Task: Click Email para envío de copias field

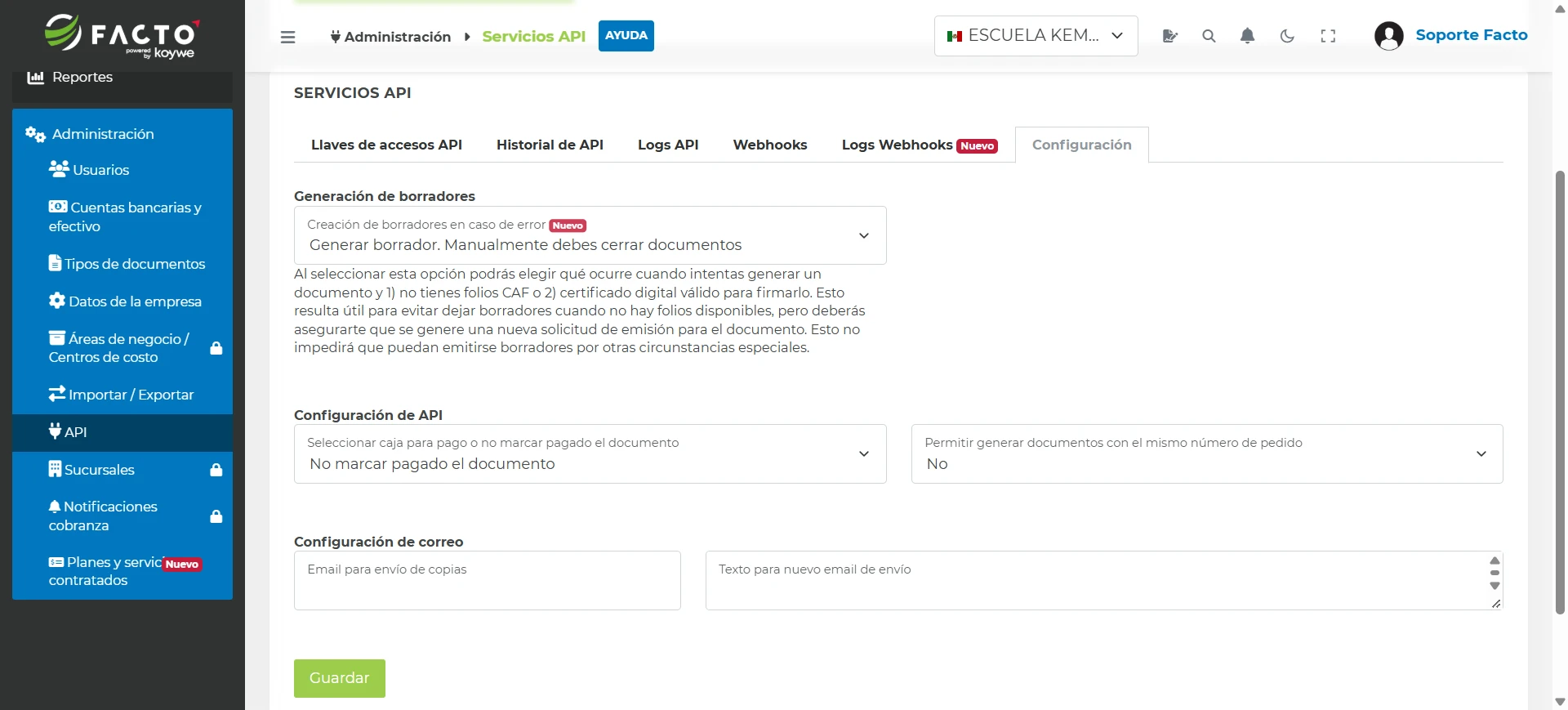Action: [488, 580]
